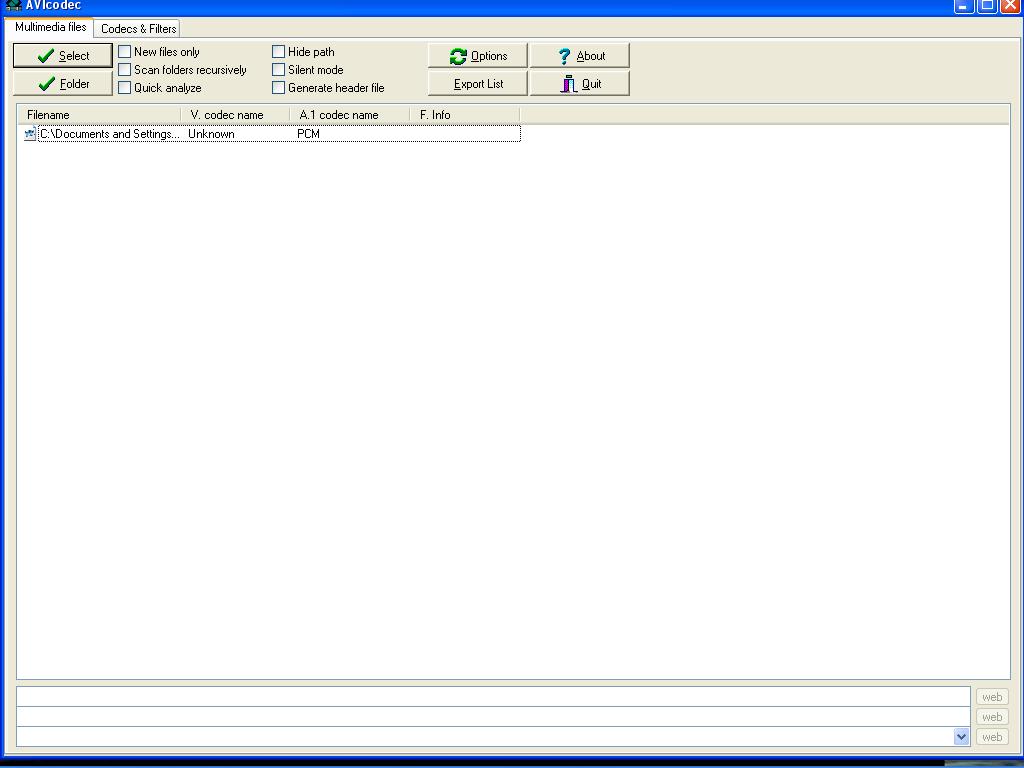This screenshot has height=768, width=1024.
Task: Open the Options dialog
Action: (477, 56)
